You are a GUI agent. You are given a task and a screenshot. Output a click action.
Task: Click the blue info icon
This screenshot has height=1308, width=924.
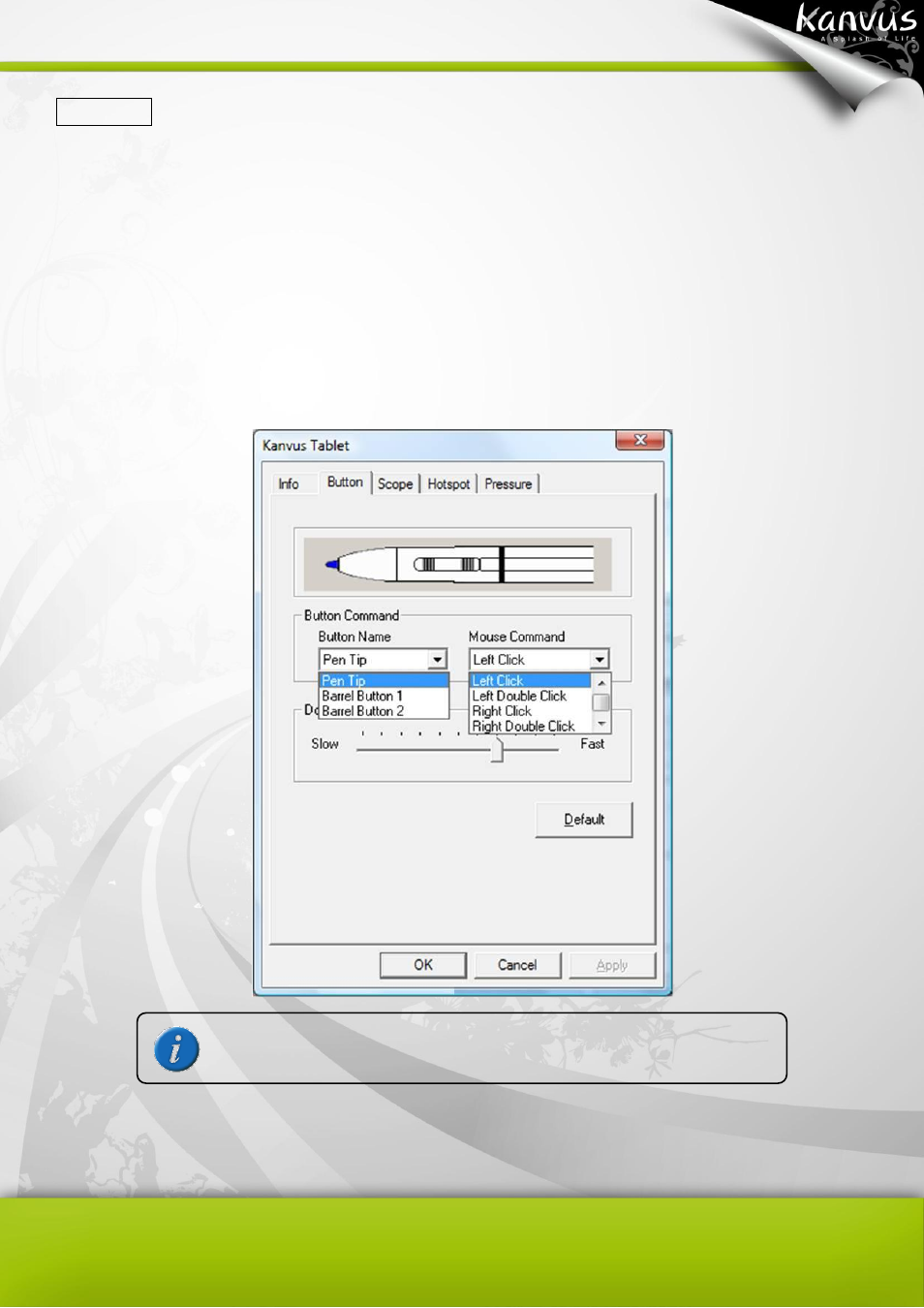pos(176,1049)
